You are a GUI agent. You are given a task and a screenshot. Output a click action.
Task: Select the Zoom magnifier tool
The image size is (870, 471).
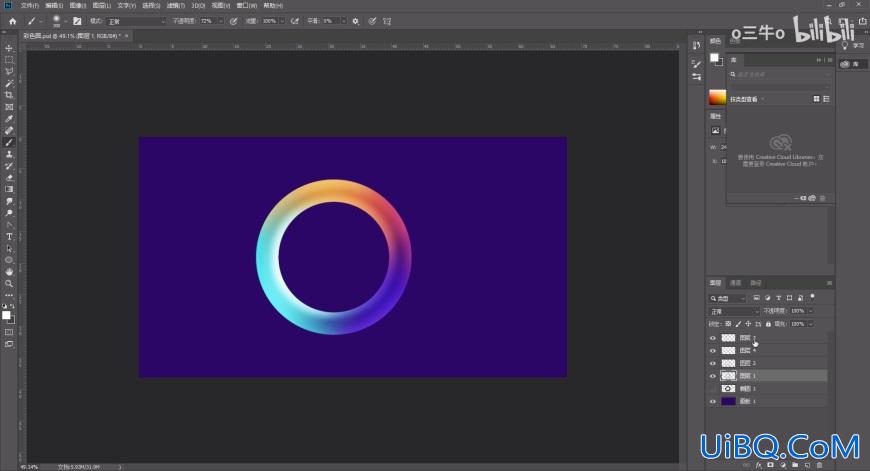point(9,283)
